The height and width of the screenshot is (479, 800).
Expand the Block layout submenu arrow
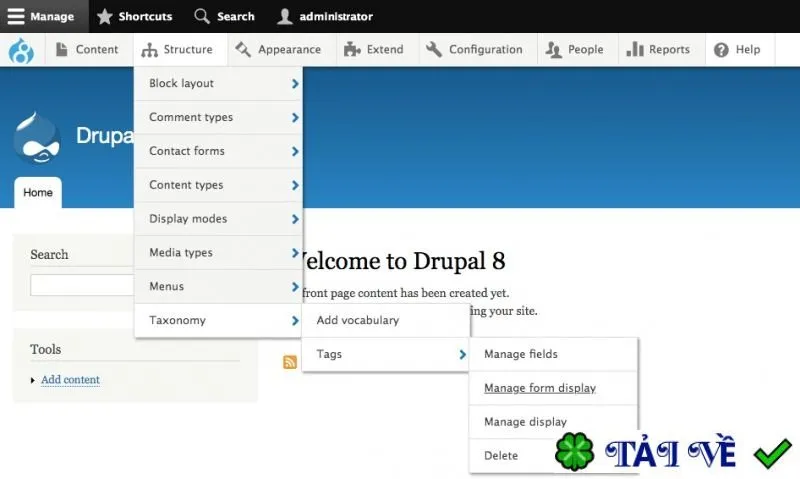(x=295, y=84)
